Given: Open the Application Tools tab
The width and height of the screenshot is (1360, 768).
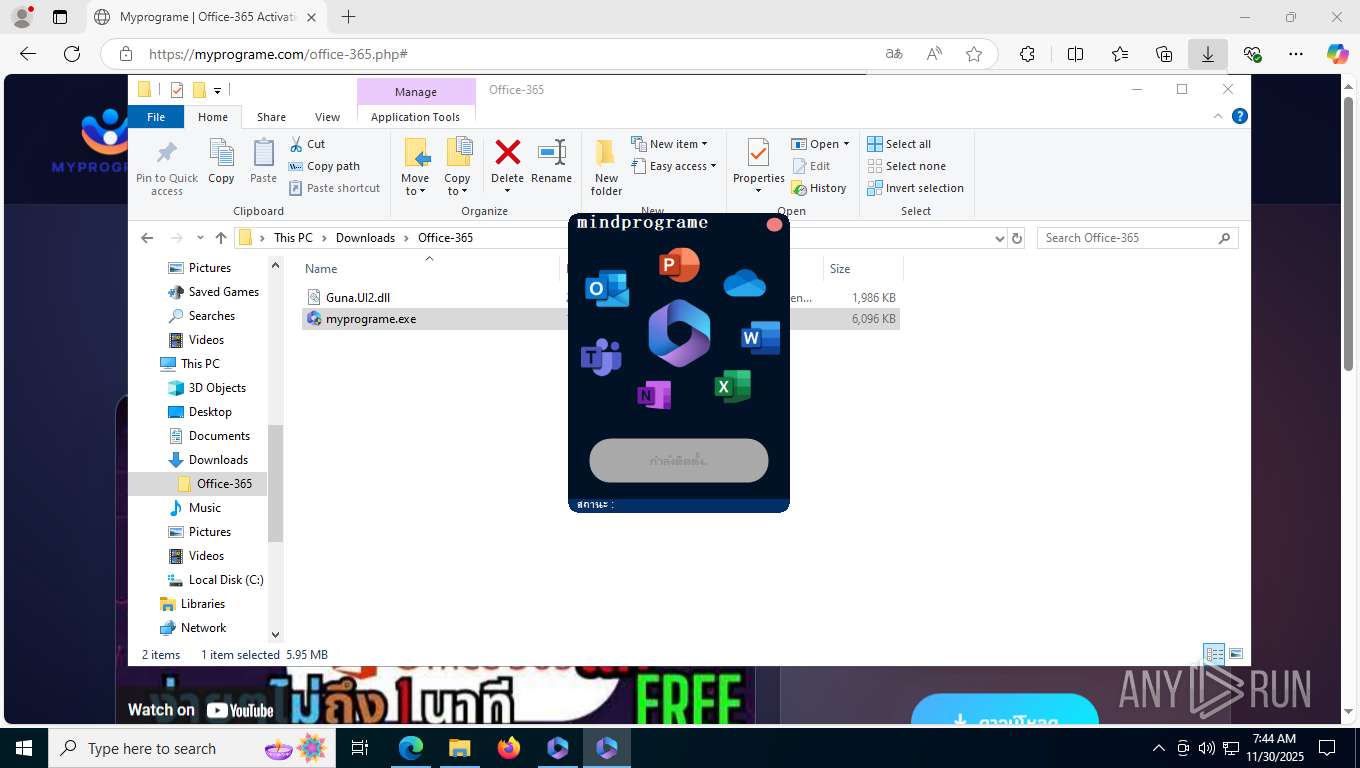Looking at the screenshot, I should [x=415, y=117].
